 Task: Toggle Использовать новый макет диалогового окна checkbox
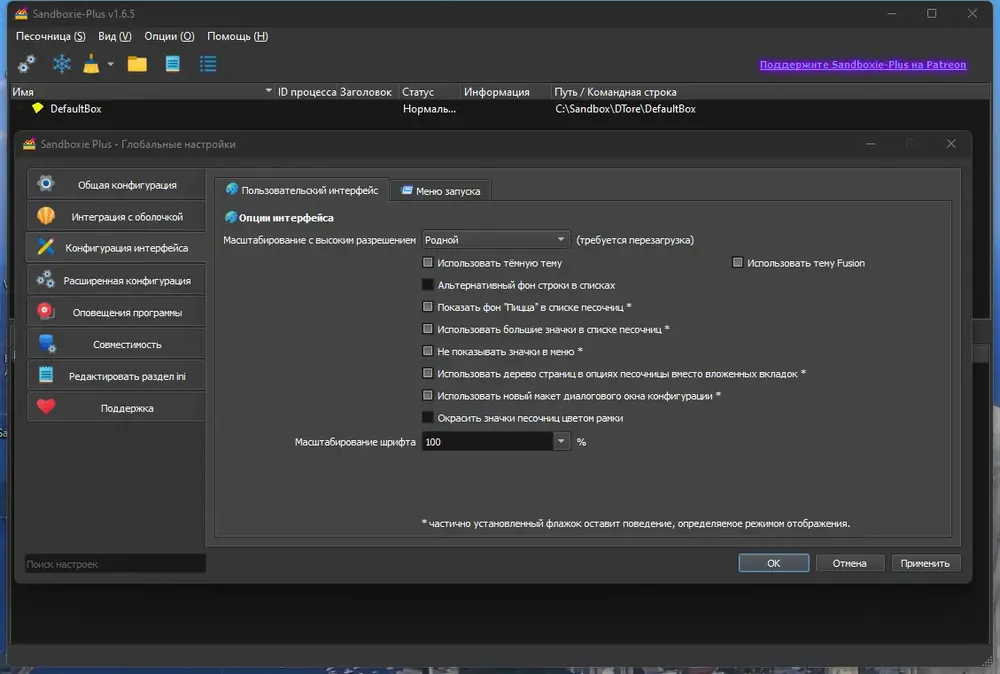pos(428,395)
